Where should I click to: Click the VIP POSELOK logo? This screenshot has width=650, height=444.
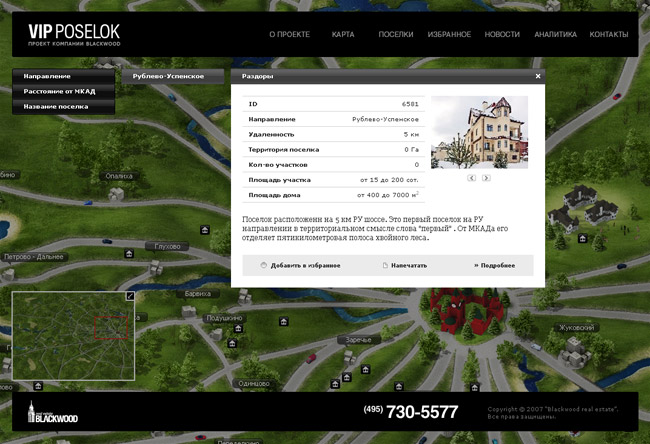pyautogui.click(x=74, y=35)
